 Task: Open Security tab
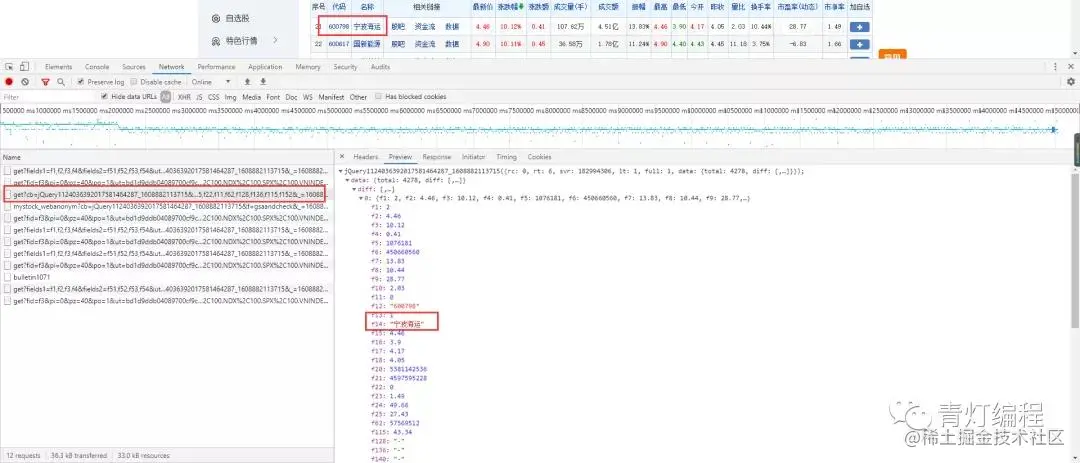(x=345, y=67)
